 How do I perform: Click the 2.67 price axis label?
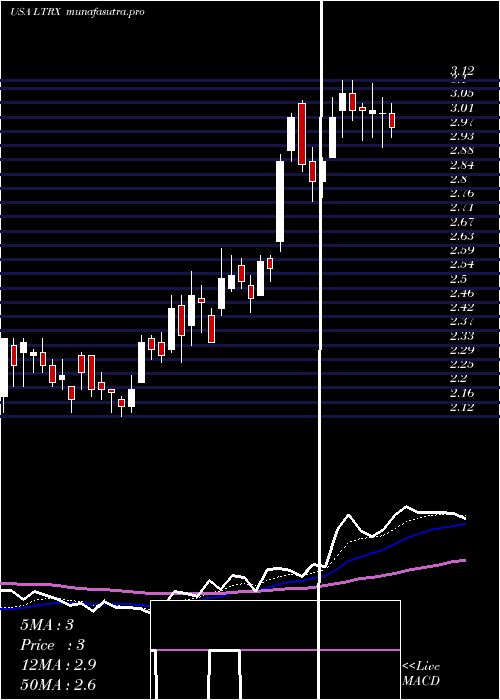[462, 222]
